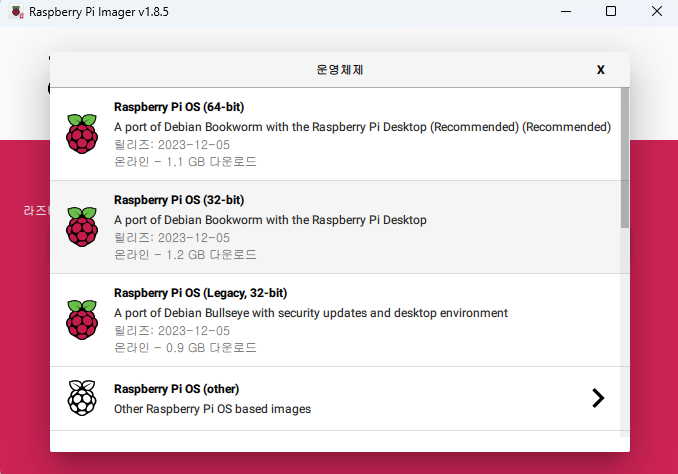Close the 운영체제 dialog with X
This screenshot has height=474, width=678.
[x=601, y=70]
